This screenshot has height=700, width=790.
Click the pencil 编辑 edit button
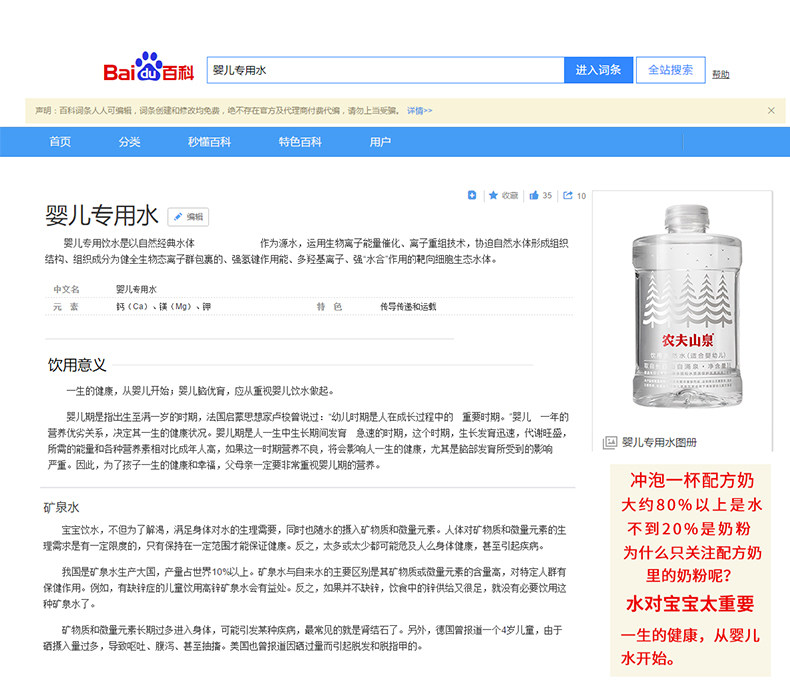point(188,217)
